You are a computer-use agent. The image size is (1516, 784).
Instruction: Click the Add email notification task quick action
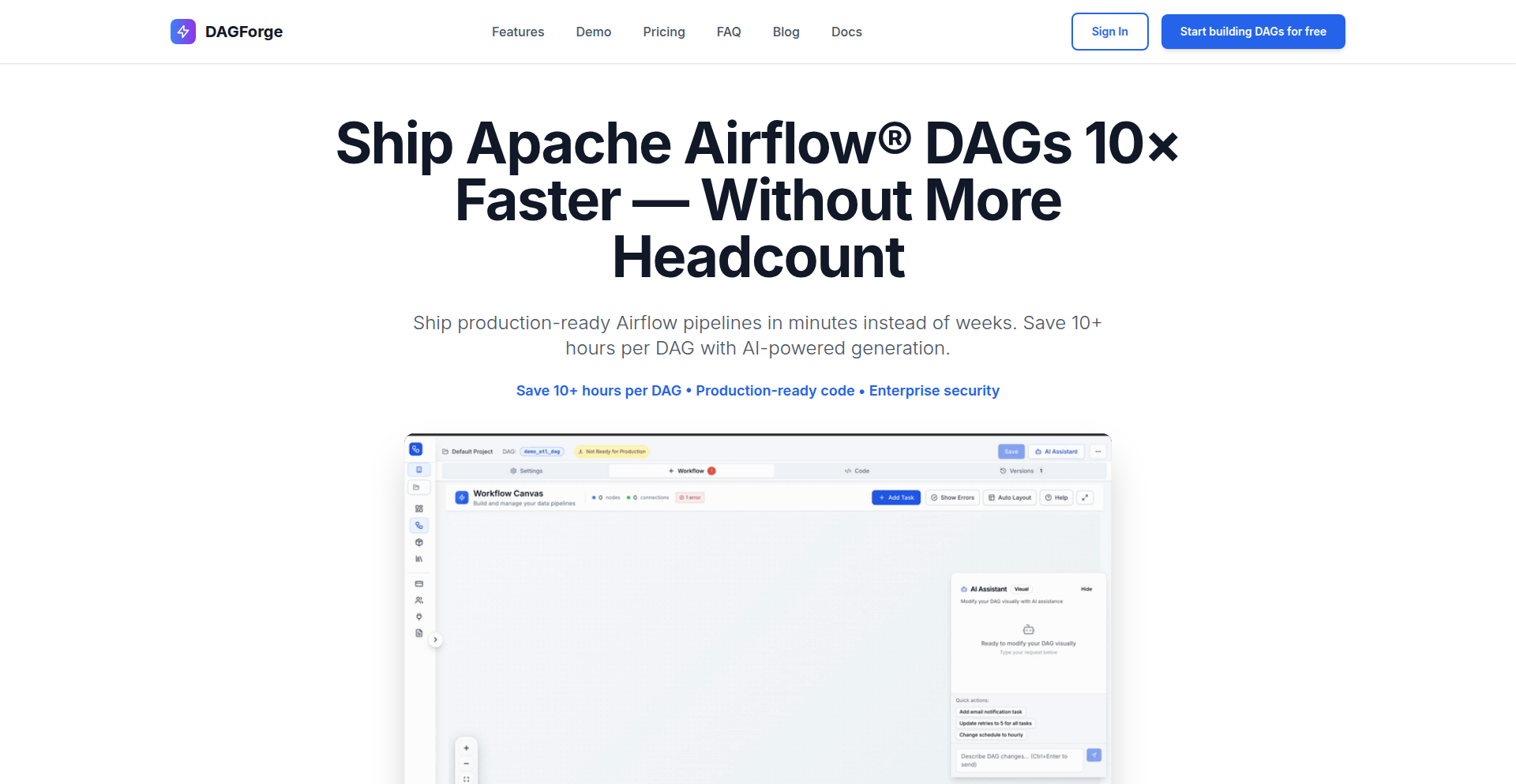[991, 711]
